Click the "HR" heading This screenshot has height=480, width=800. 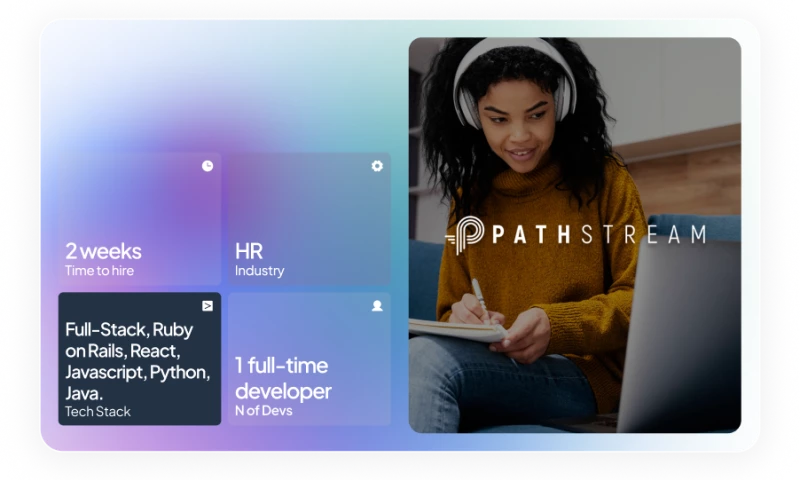[x=249, y=251]
